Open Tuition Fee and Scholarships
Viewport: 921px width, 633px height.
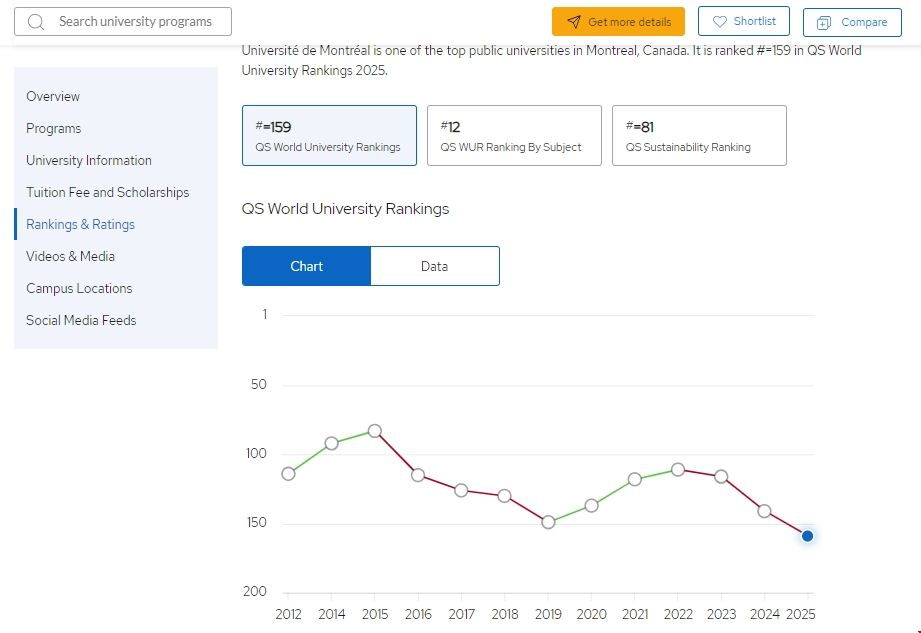107,193
